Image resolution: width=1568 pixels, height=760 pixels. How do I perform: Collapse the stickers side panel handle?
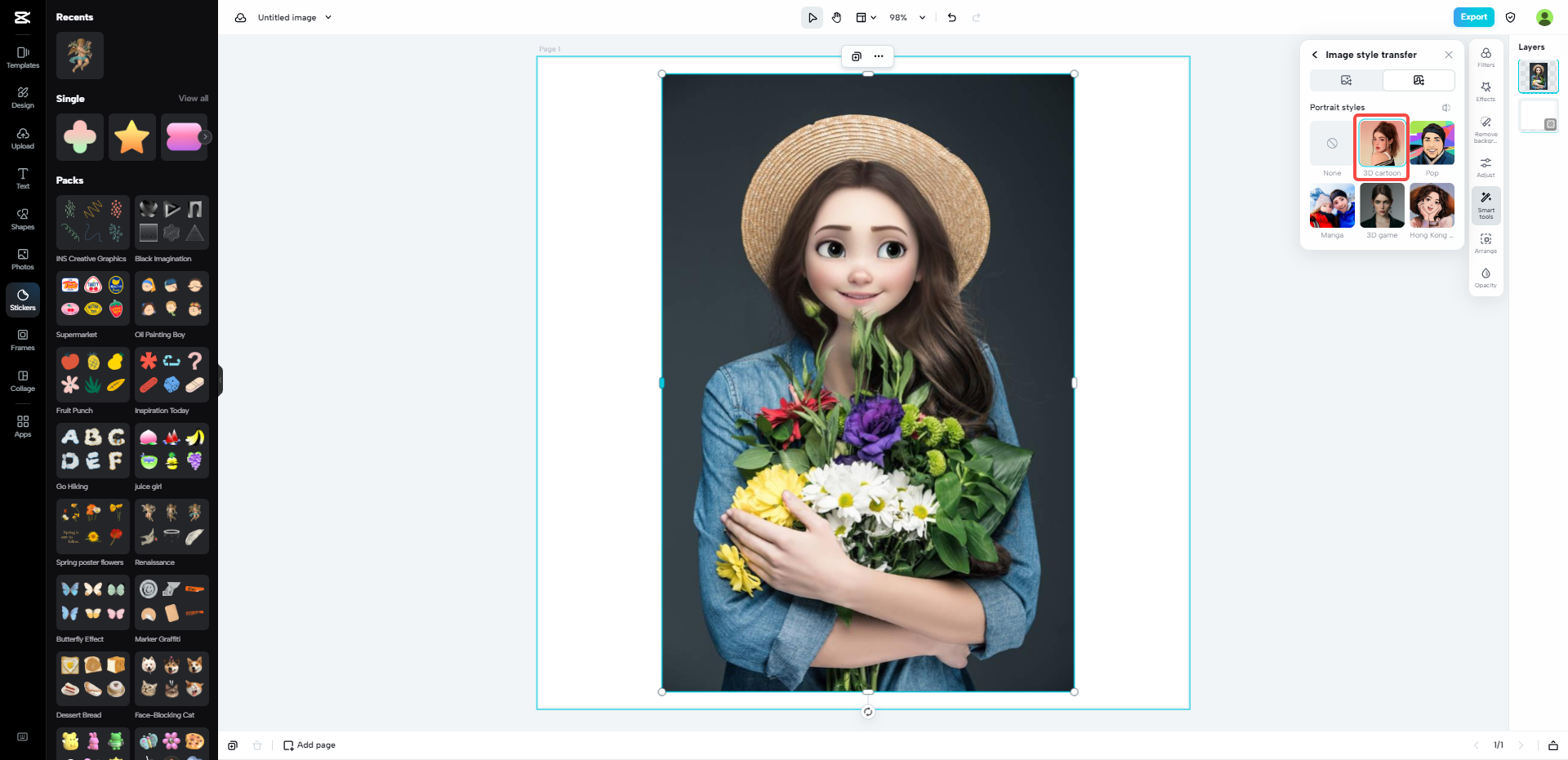pyautogui.click(x=220, y=380)
